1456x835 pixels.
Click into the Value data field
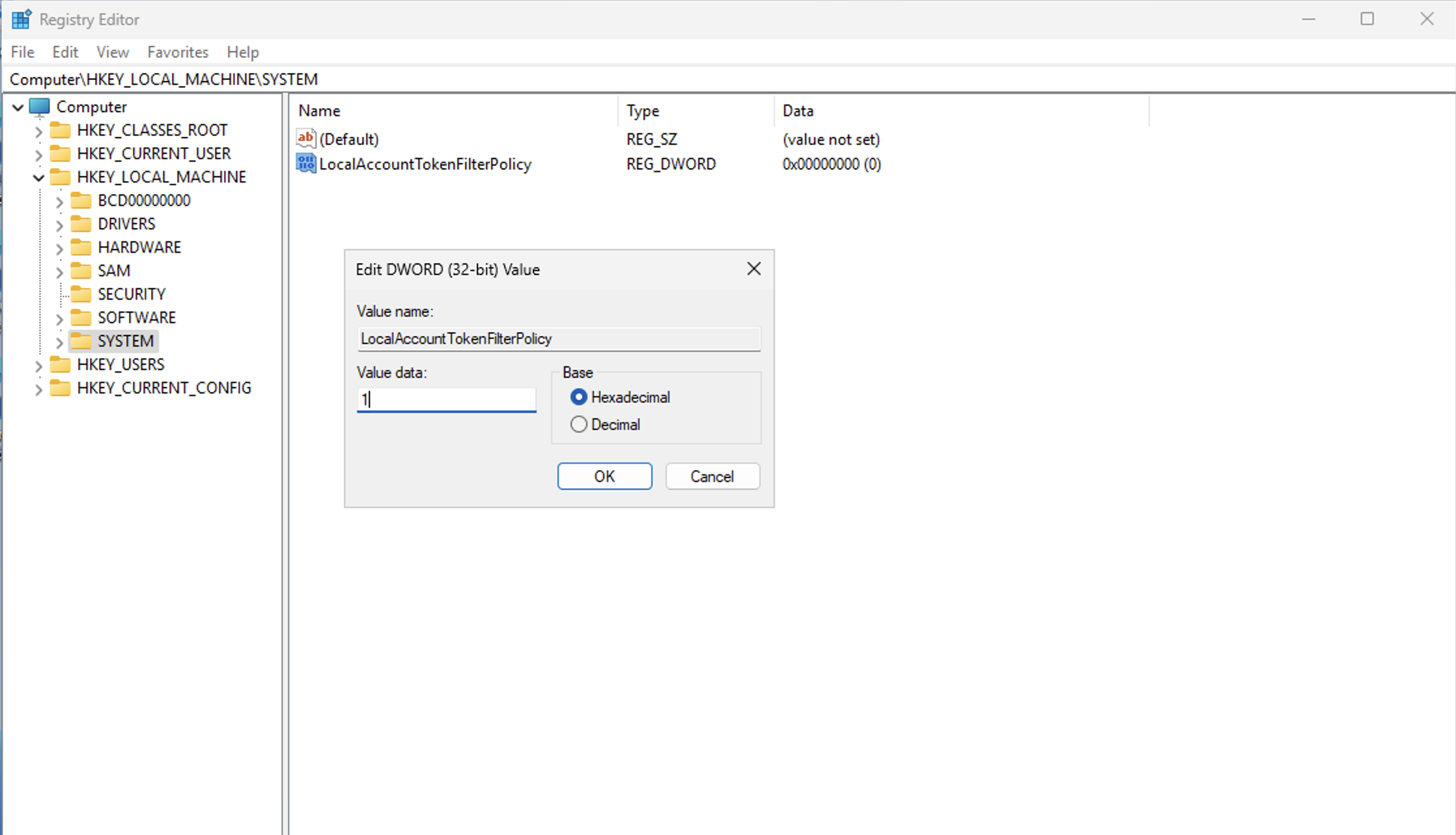pos(446,399)
